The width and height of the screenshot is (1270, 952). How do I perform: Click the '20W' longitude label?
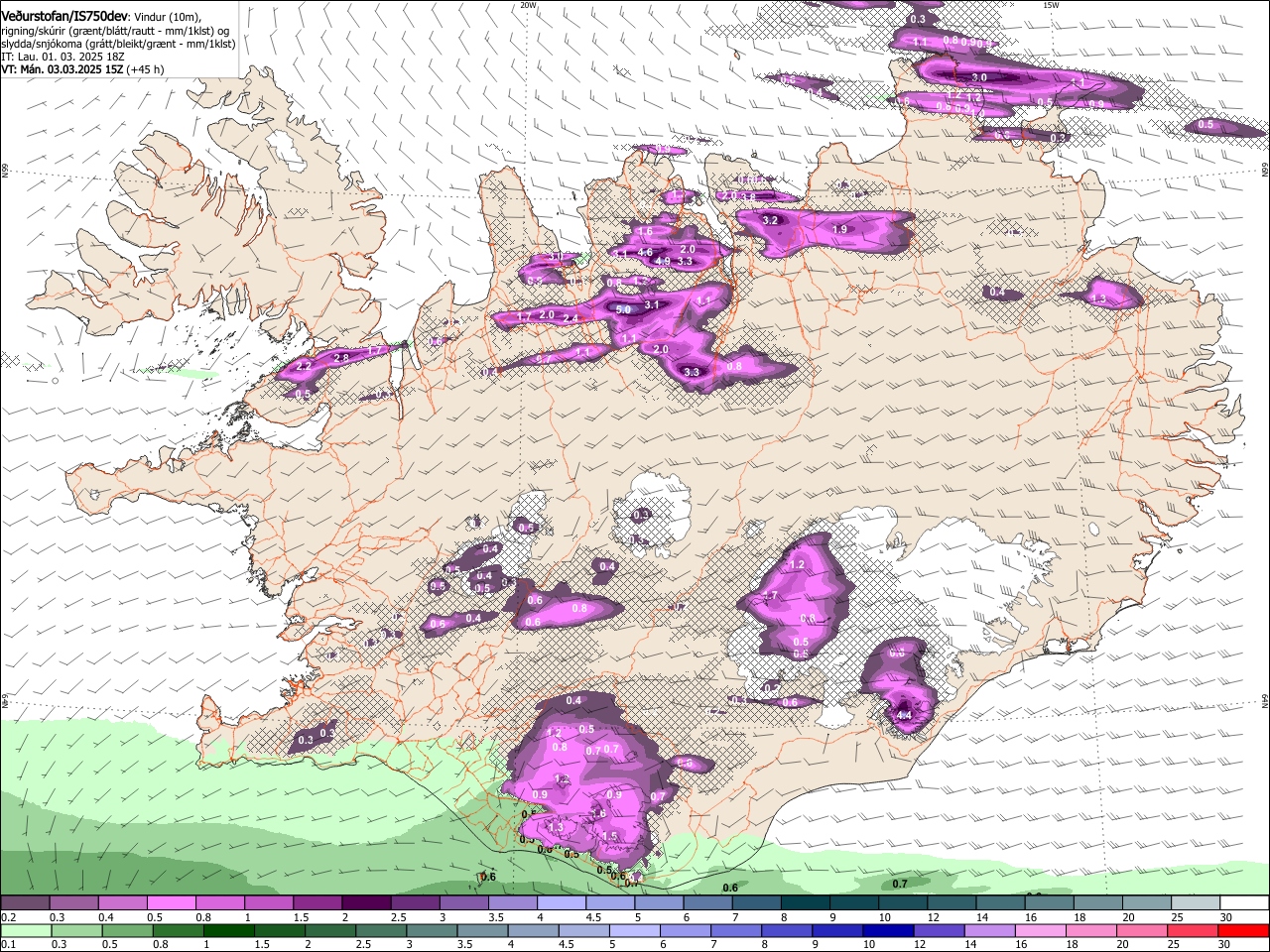point(528,4)
